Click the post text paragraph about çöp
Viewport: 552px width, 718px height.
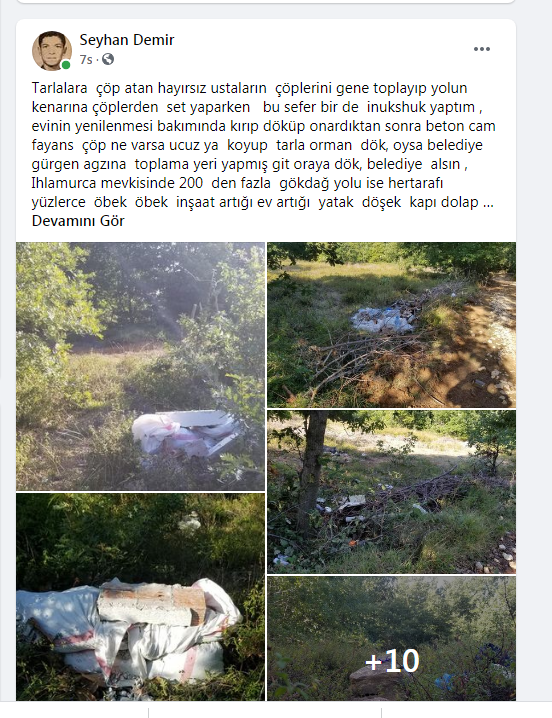(x=263, y=145)
